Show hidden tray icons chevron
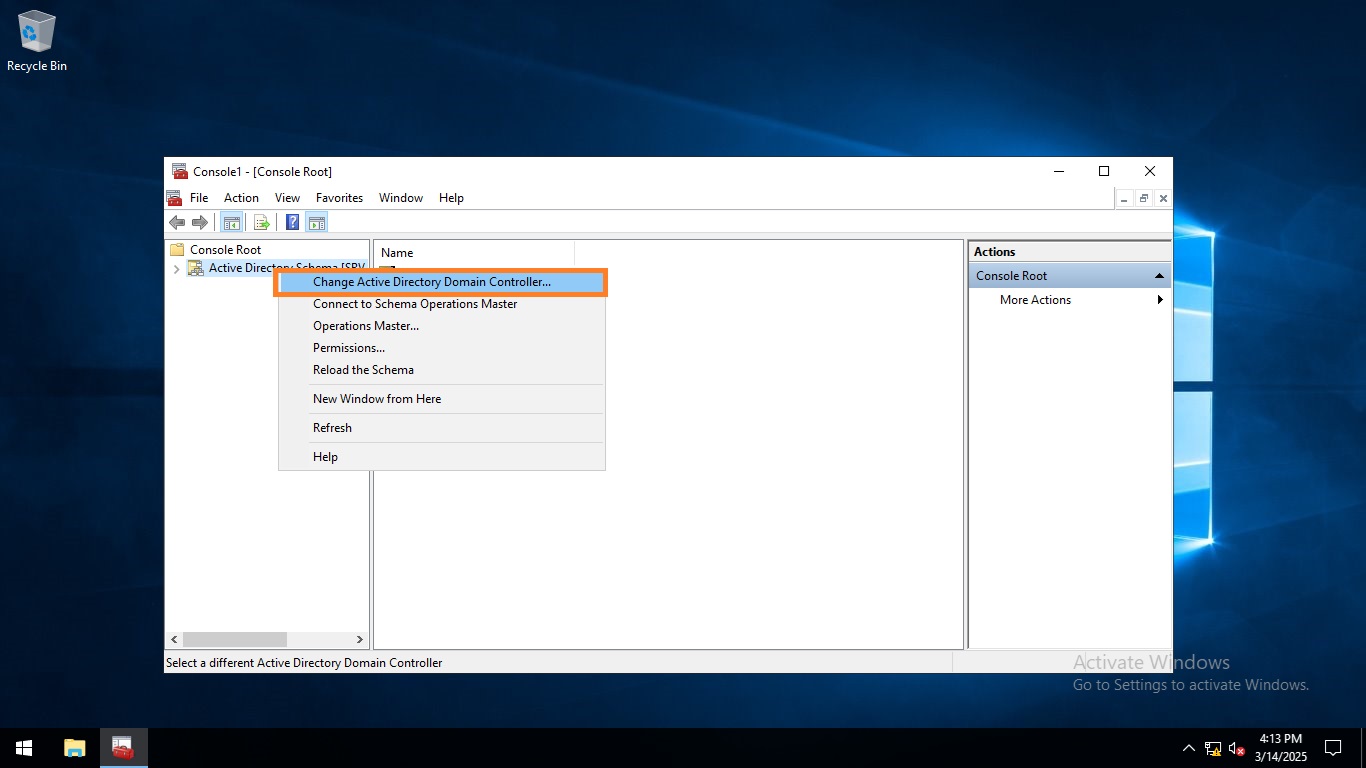This screenshot has height=768, width=1366. (x=1188, y=748)
